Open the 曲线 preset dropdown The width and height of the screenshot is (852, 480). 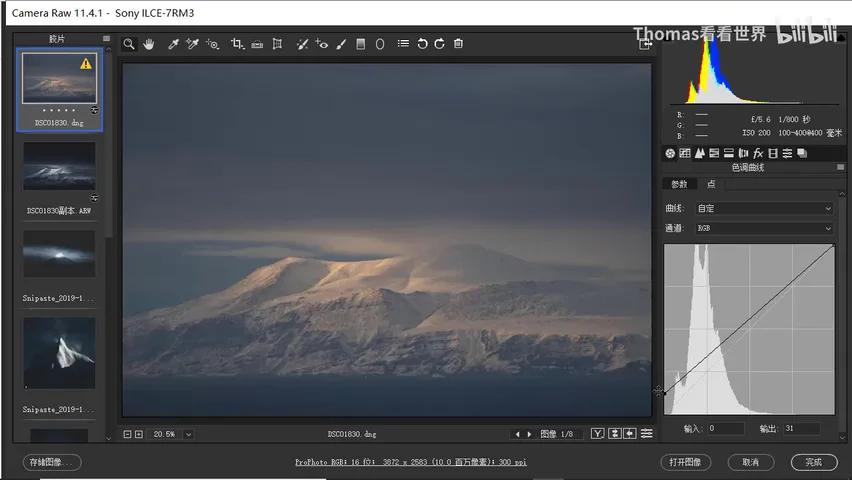point(764,208)
